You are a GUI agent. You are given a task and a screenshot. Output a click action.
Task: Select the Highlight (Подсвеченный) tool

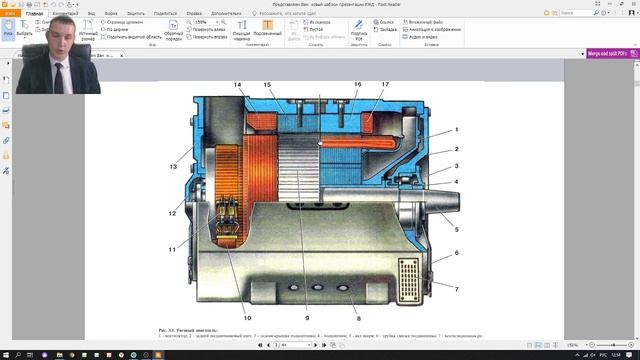click(268, 28)
